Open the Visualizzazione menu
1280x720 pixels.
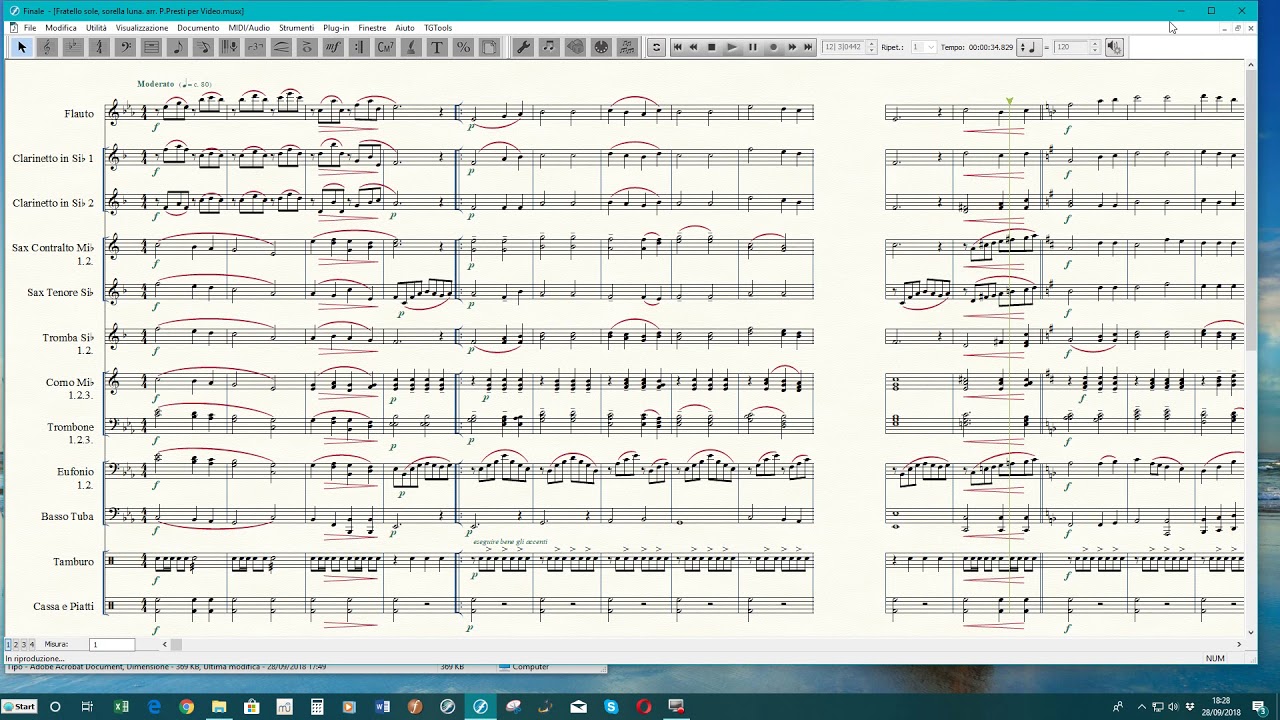142,28
